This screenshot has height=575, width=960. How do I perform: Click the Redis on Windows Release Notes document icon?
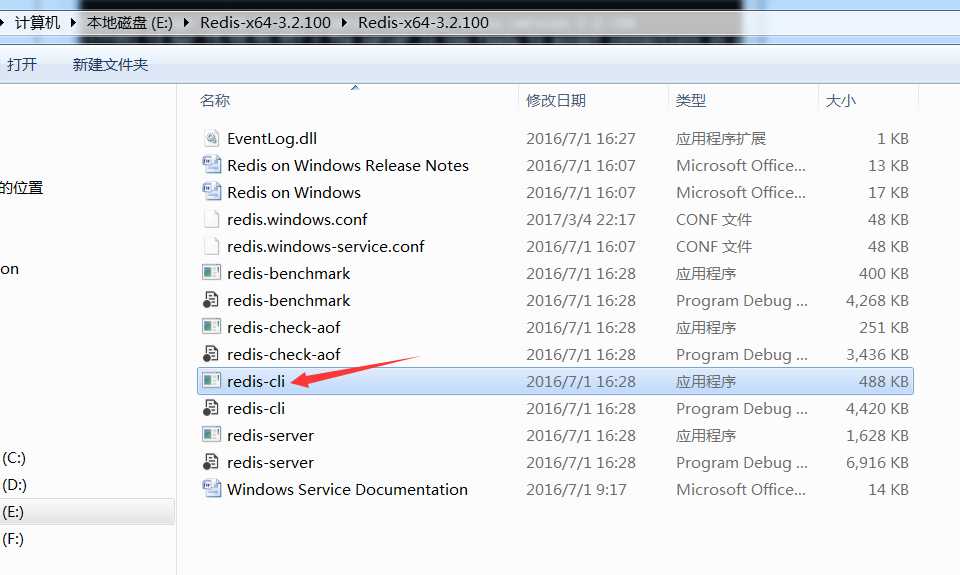point(211,165)
